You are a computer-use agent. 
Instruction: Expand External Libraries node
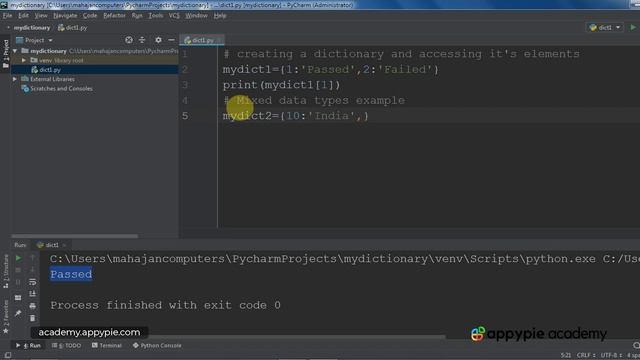[x=15, y=79]
